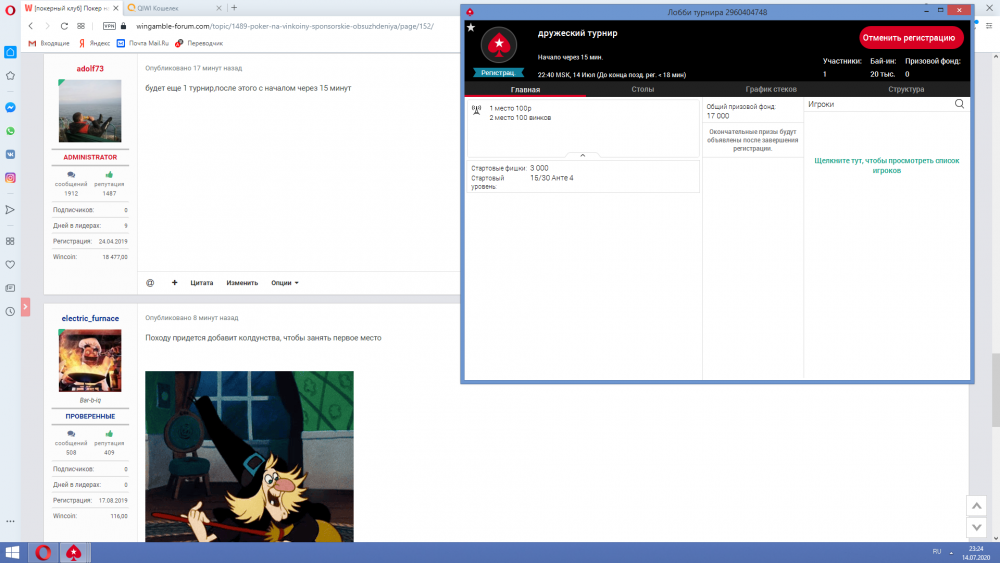
Task: Click the PokerStars tournament logo
Action: (x=499, y=45)
